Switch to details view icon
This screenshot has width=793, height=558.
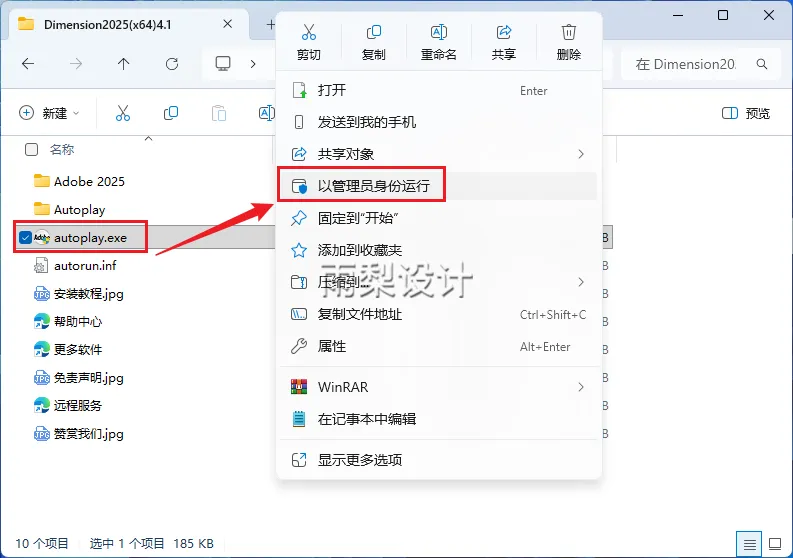749,544
